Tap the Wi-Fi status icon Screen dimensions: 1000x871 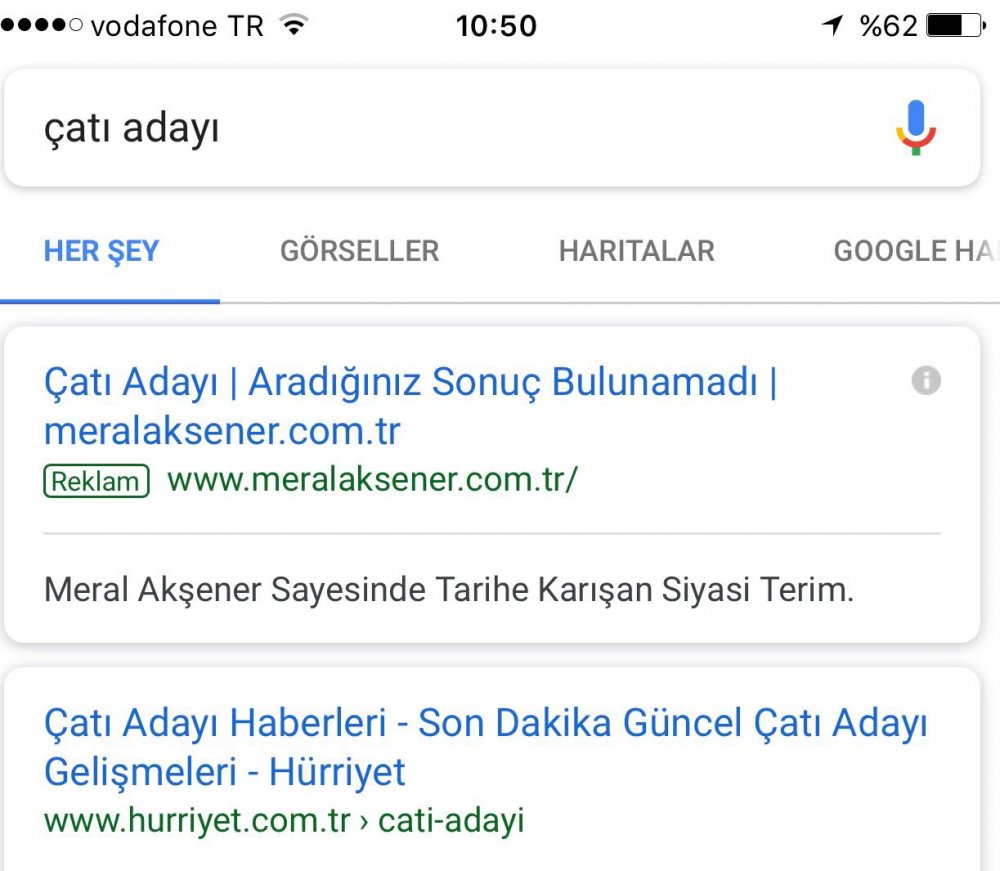click(x=294, y=26)
